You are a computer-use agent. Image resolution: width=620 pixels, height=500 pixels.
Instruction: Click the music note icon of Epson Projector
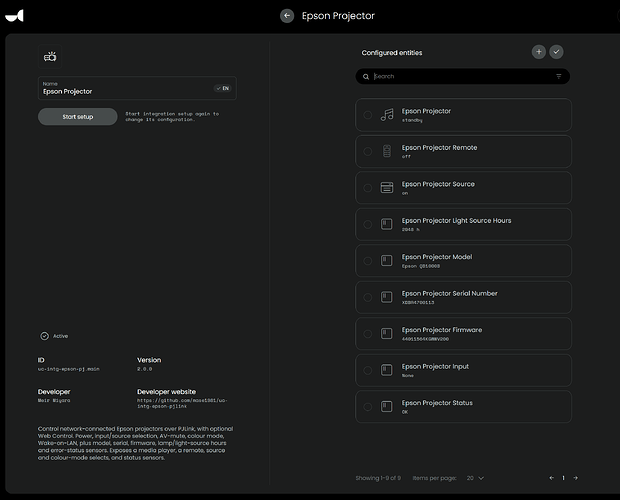[x=387, y=115]
